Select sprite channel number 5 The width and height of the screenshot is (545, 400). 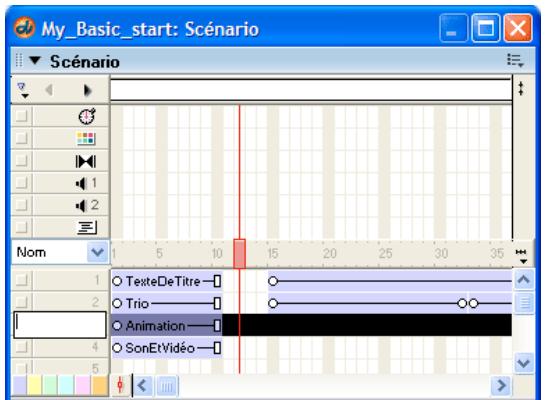[x=95, y=368]
